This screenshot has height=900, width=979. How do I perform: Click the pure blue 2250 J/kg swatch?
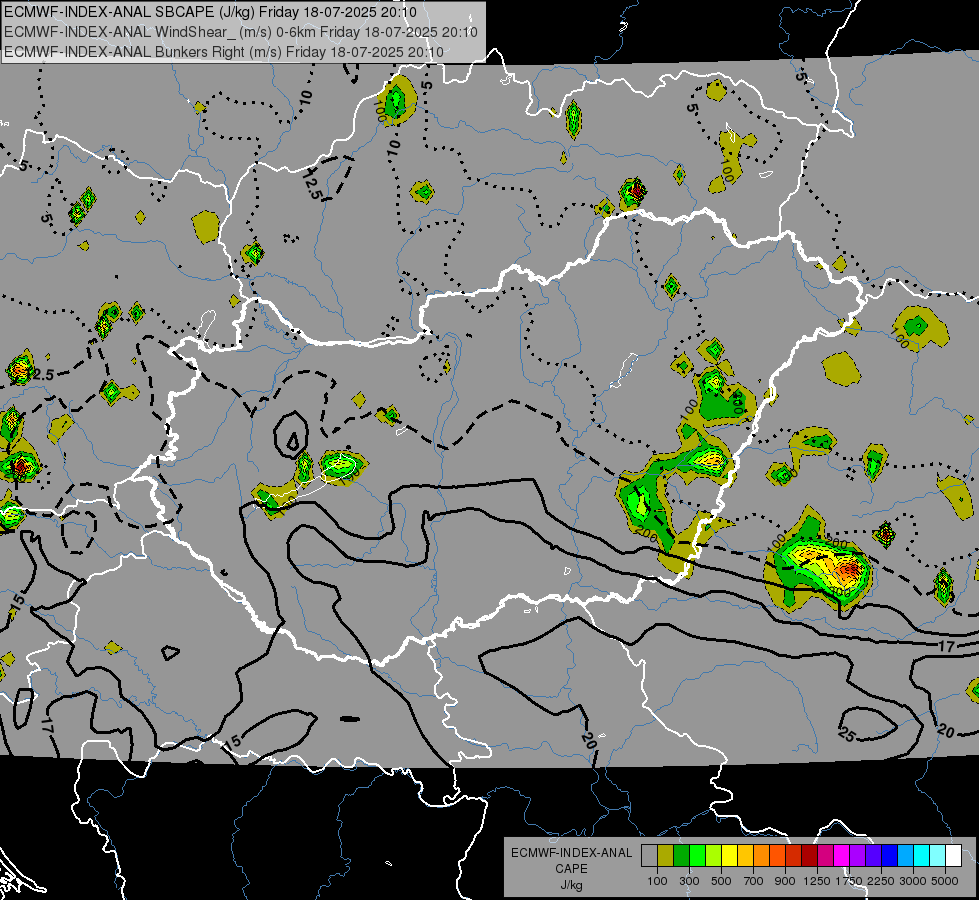coord(890,856)
